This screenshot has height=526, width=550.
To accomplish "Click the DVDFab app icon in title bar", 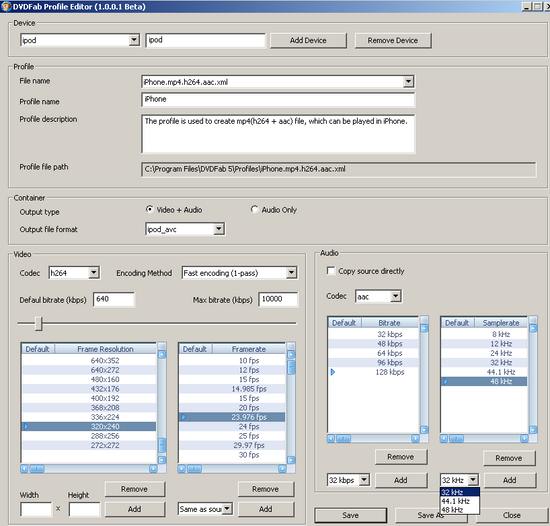I will coord(6,6).
